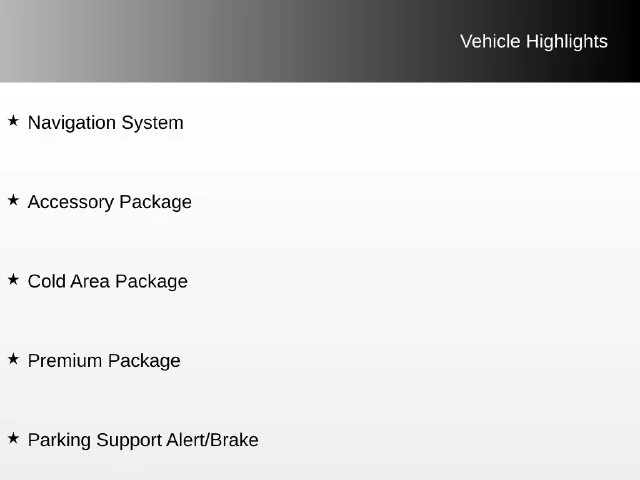Select the star before Parking Support Alert/Brake

pyautogui.click(x=13, y=438)
